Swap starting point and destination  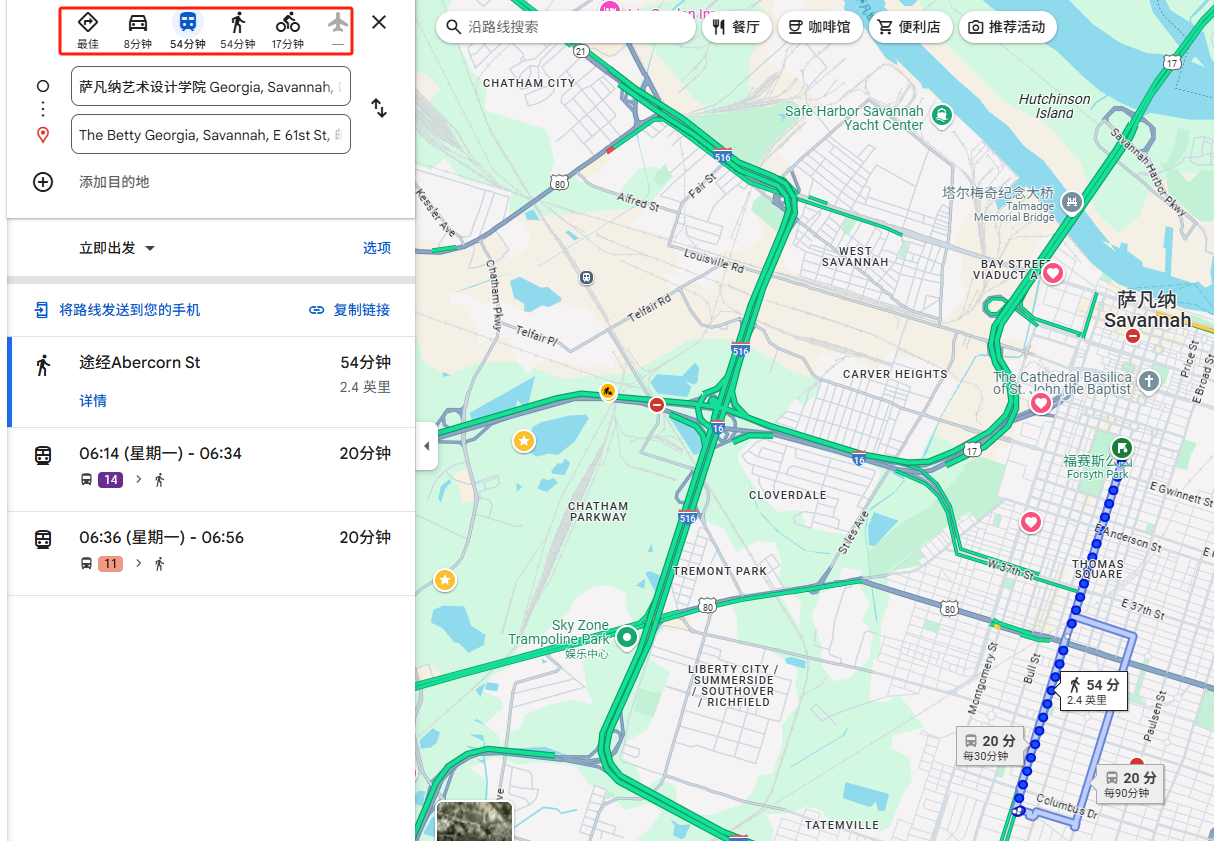(379, 108)
